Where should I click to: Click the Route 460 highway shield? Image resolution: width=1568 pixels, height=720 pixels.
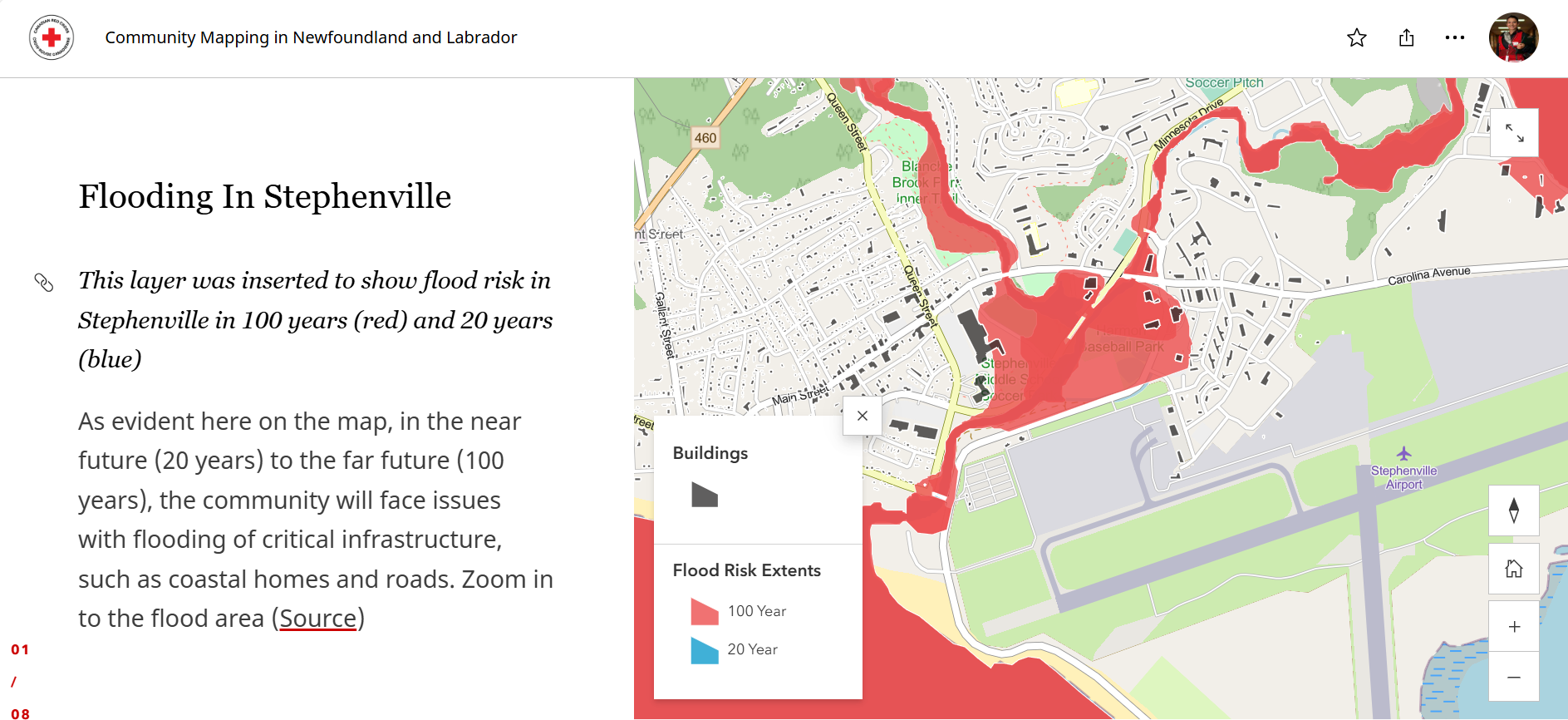705,138
